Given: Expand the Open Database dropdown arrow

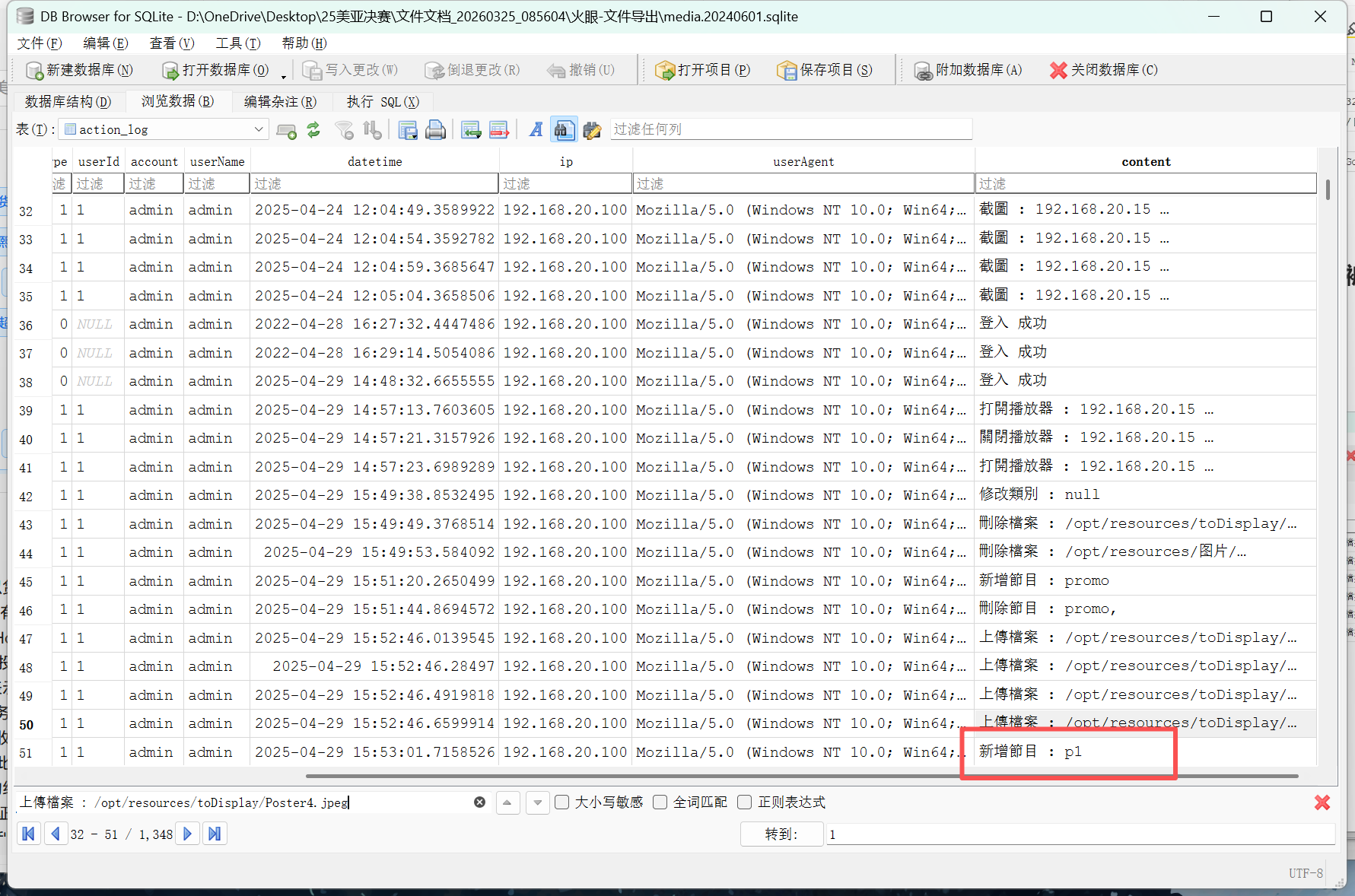Looking at the screenshot, I should (x=284, y=75).
